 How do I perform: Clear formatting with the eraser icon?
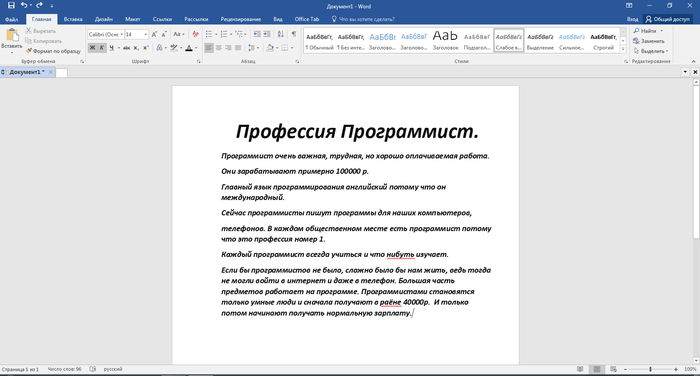195,34
